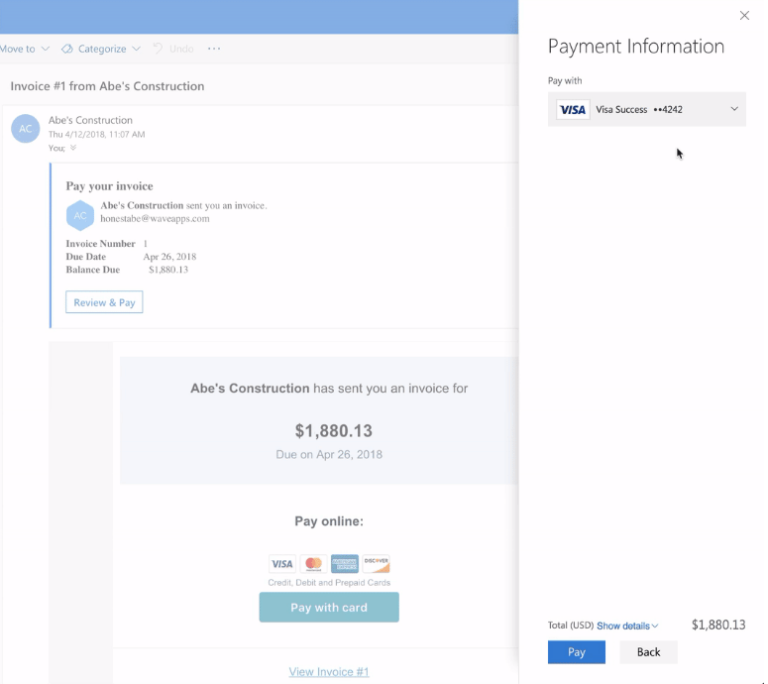
Task: Click the hexagon AC logo in invoice card
Action: pyautogui.click(x=80, y=215)
